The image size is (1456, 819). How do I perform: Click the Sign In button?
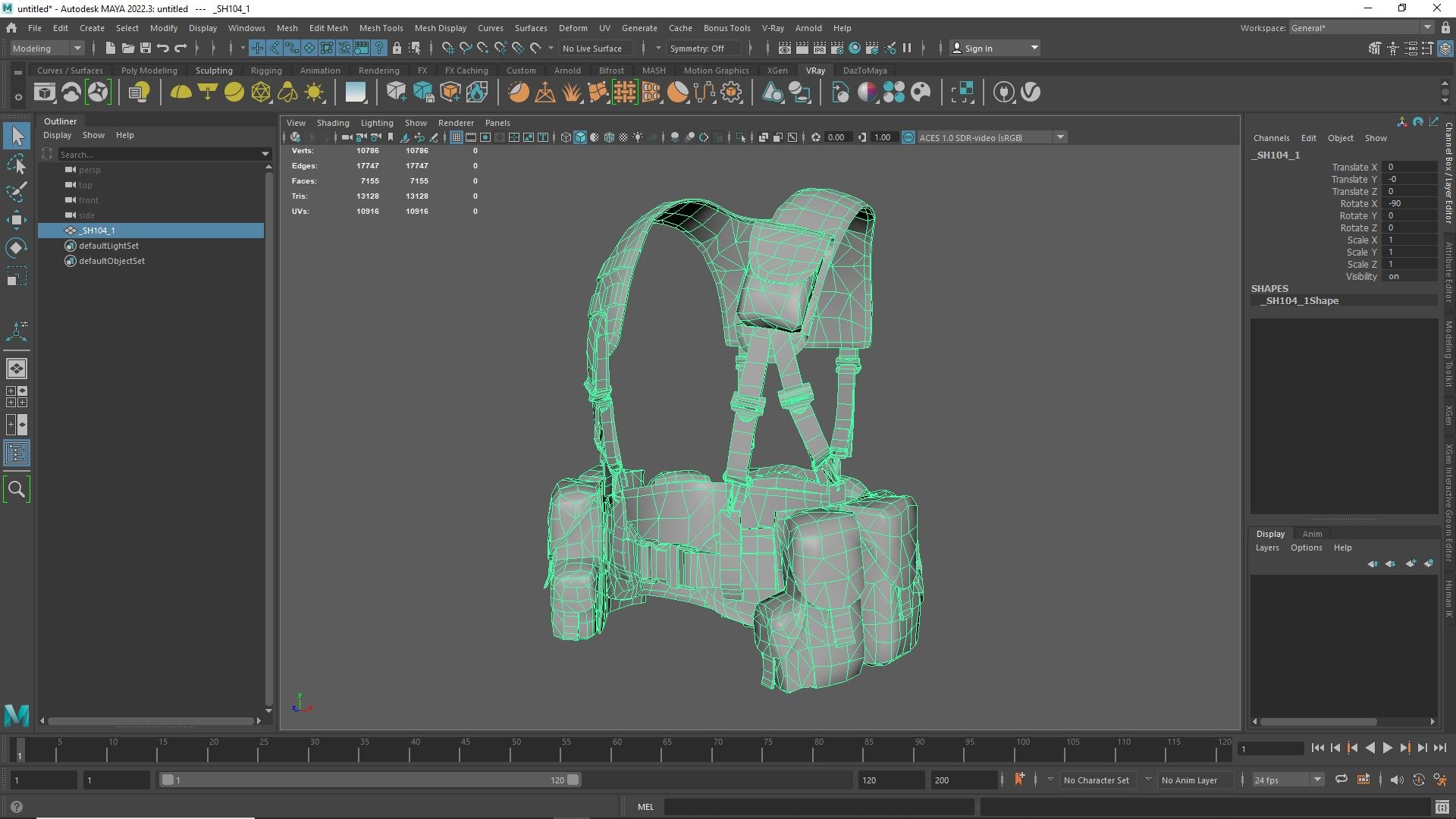tap(978, 48)
